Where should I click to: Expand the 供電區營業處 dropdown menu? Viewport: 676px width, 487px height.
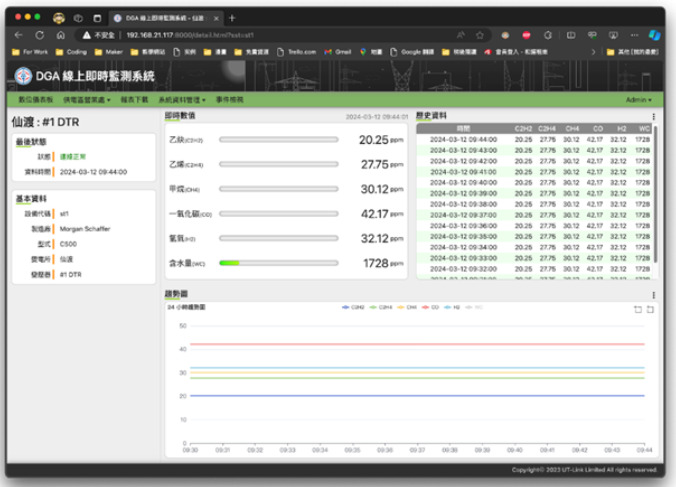(x=86, y=100)
